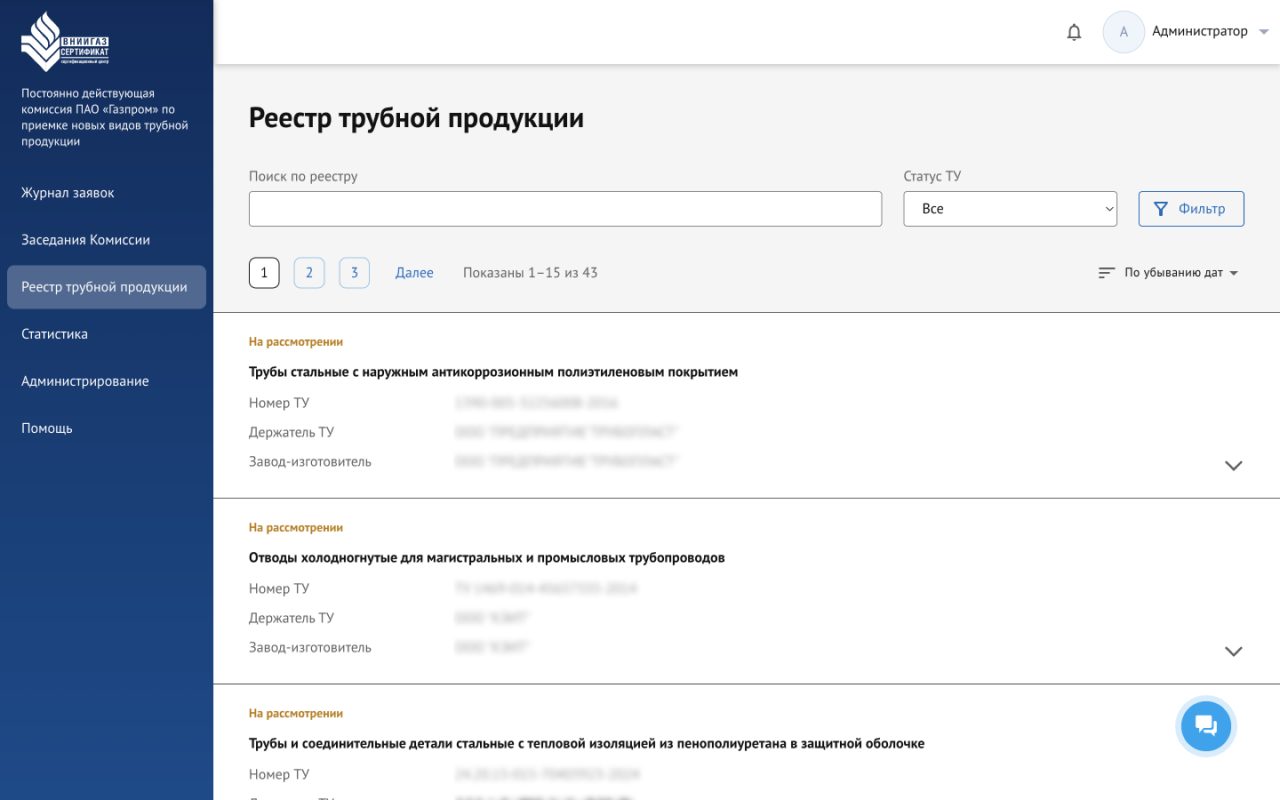Open the Помощь sidebar item
1280x800 pixels.
coord(47,428)
